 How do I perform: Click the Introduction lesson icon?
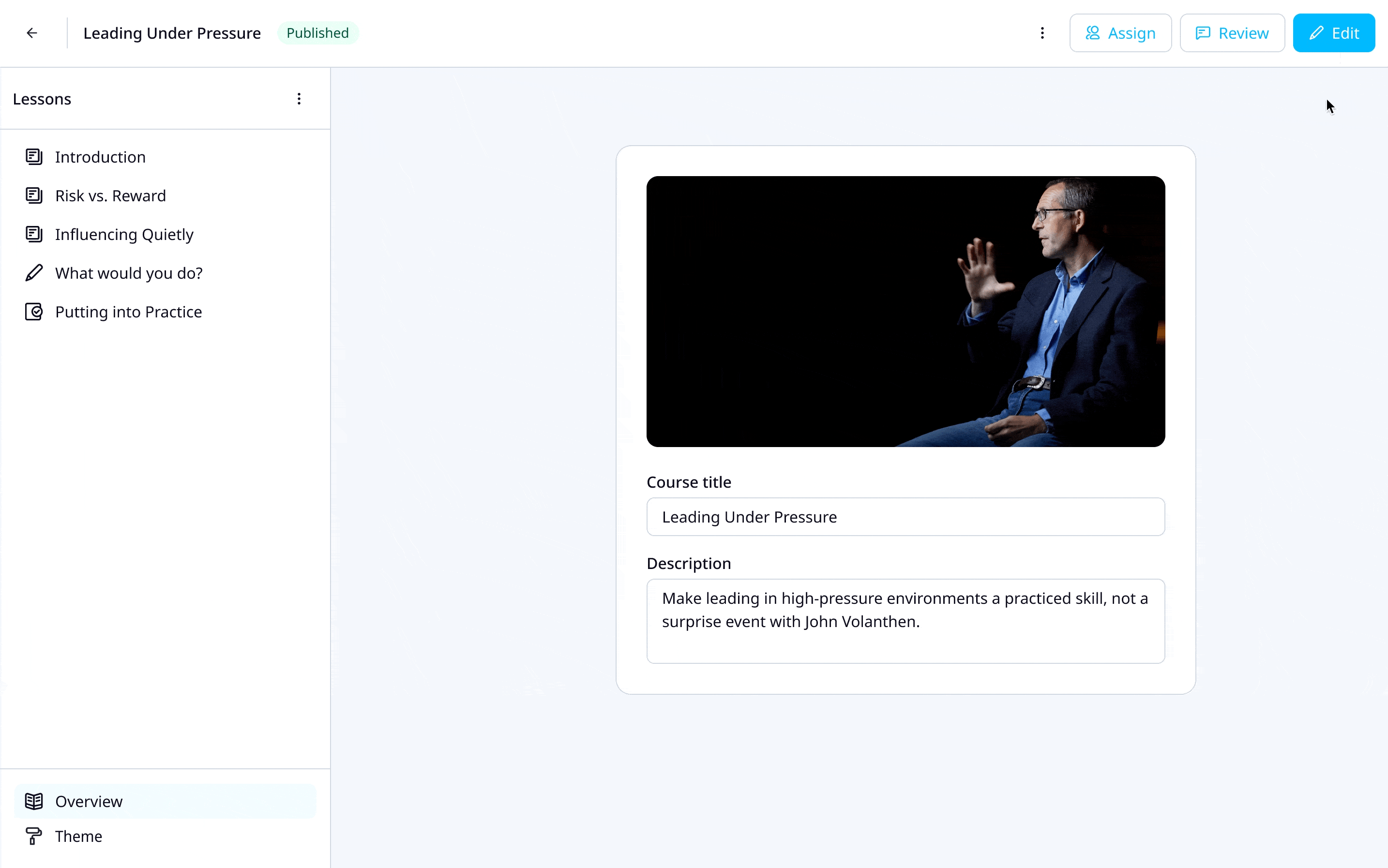[34, 157]
